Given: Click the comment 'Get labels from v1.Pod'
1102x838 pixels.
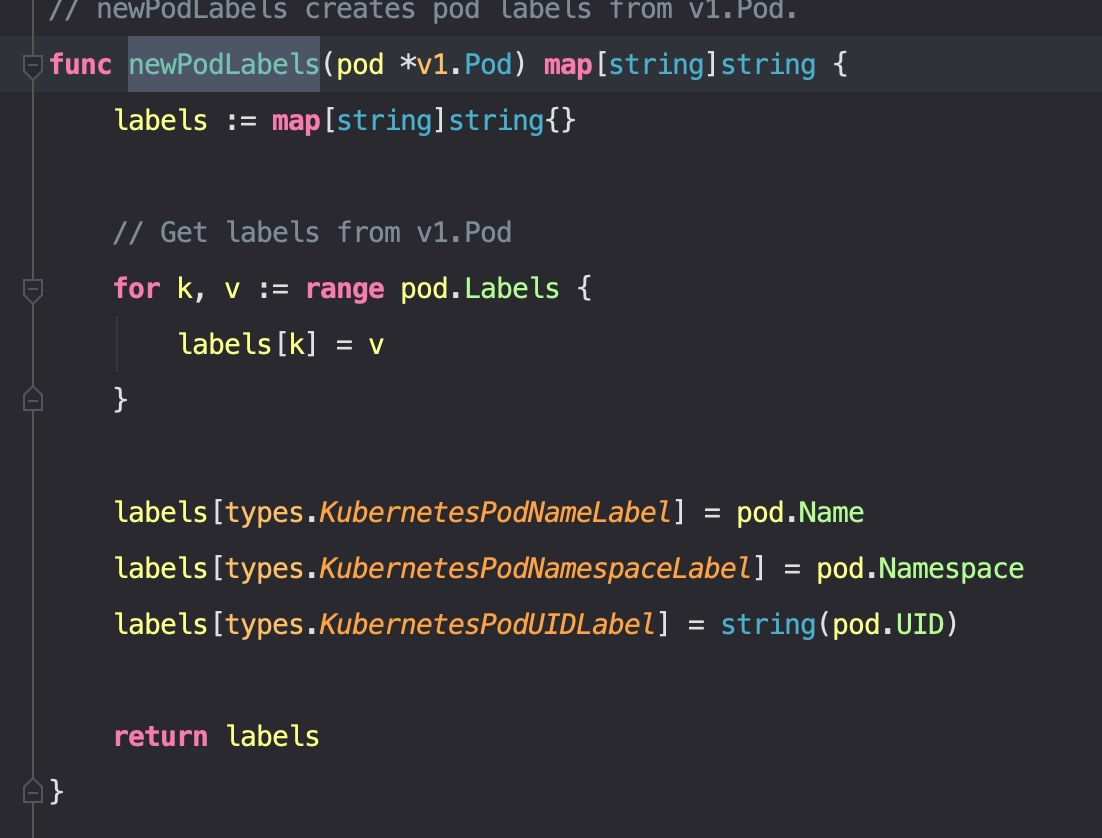Looking at the screenshot, I should pyautogui.click(x=312, y=232).
